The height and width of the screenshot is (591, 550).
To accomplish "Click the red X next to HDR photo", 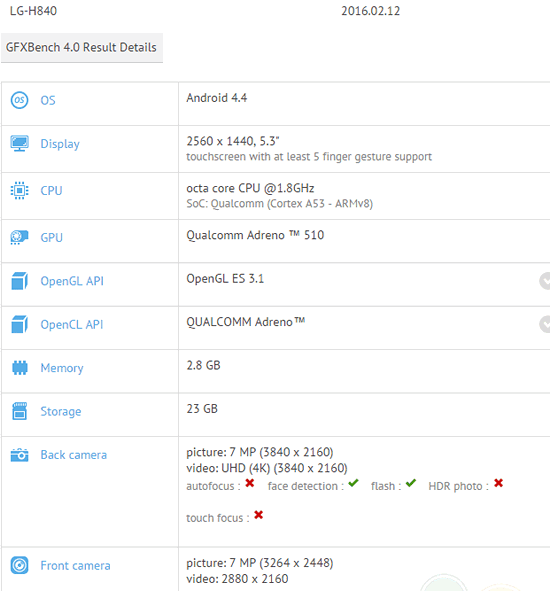I will (x=498, y=483).
